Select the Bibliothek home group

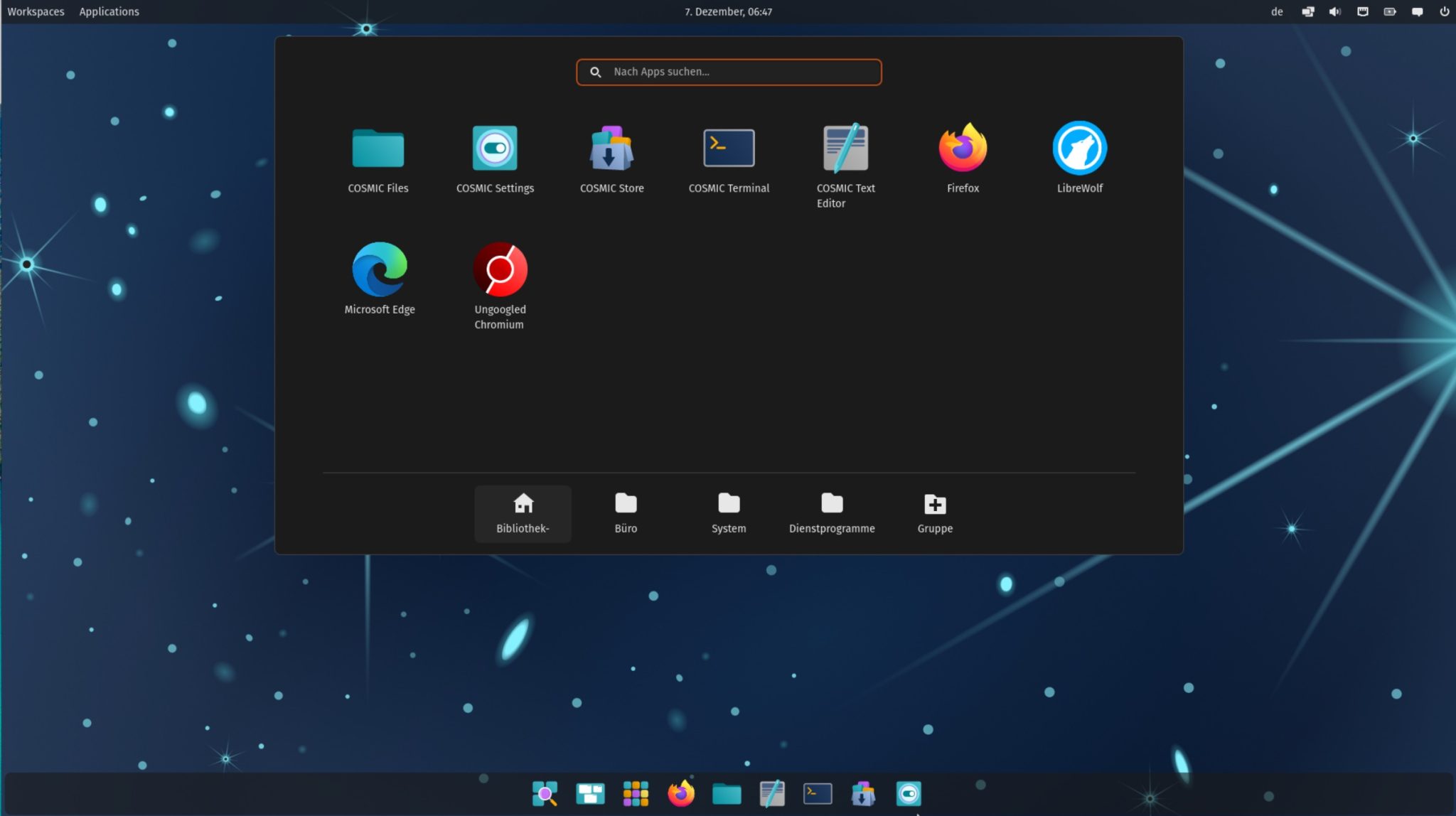pos(523,514)
